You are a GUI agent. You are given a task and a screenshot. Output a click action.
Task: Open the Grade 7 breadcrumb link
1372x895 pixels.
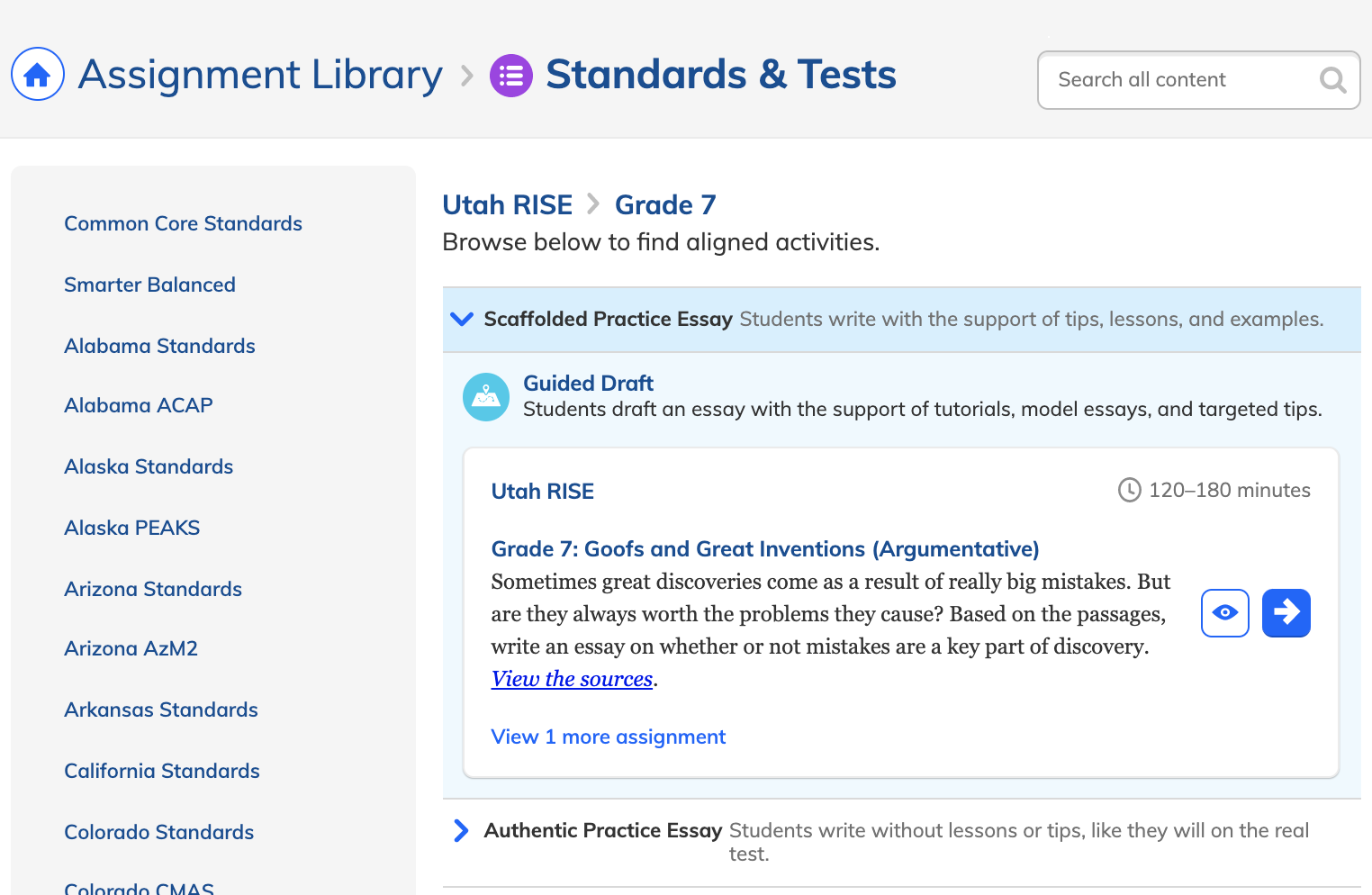pos(665,205)
